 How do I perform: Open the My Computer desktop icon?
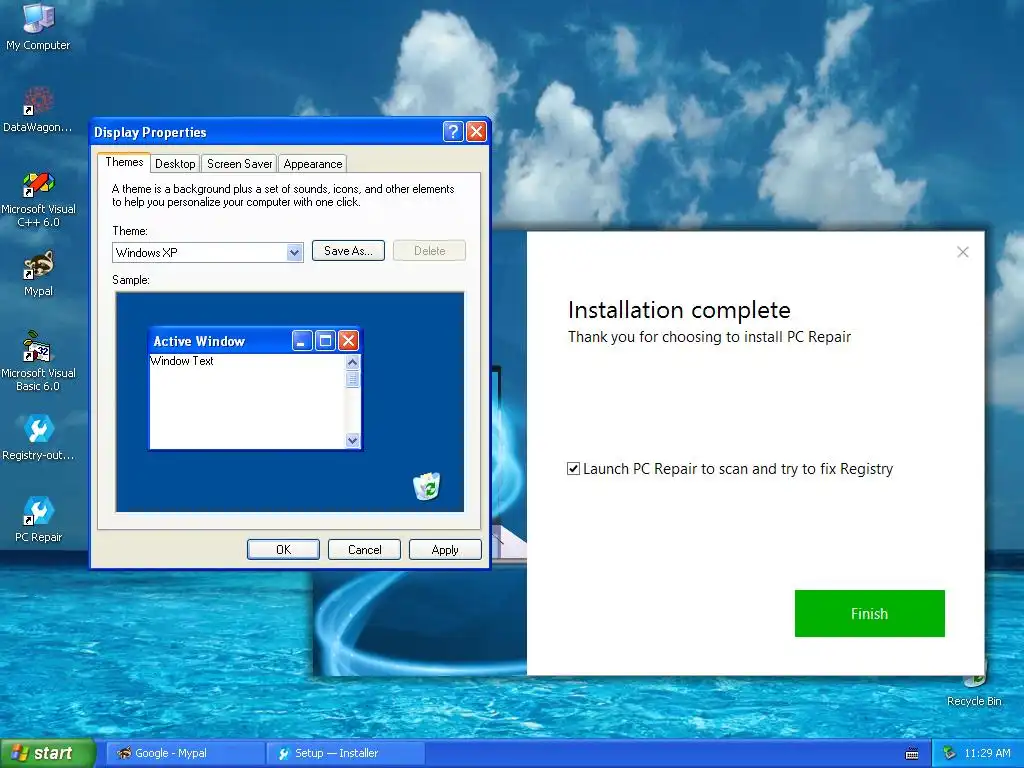coord(38,26)
